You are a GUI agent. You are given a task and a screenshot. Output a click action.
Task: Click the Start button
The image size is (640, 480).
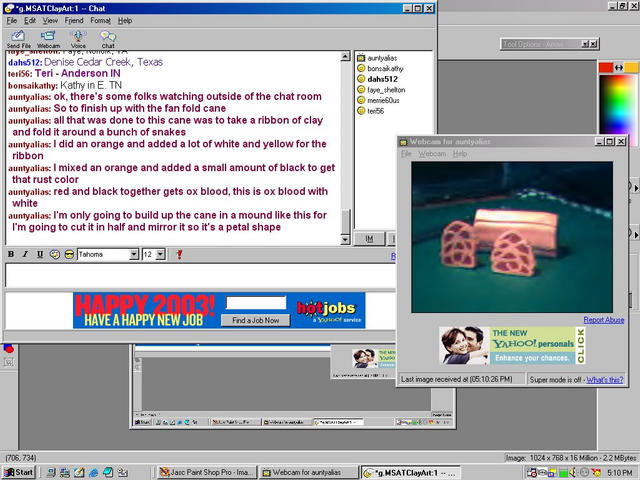19,472
